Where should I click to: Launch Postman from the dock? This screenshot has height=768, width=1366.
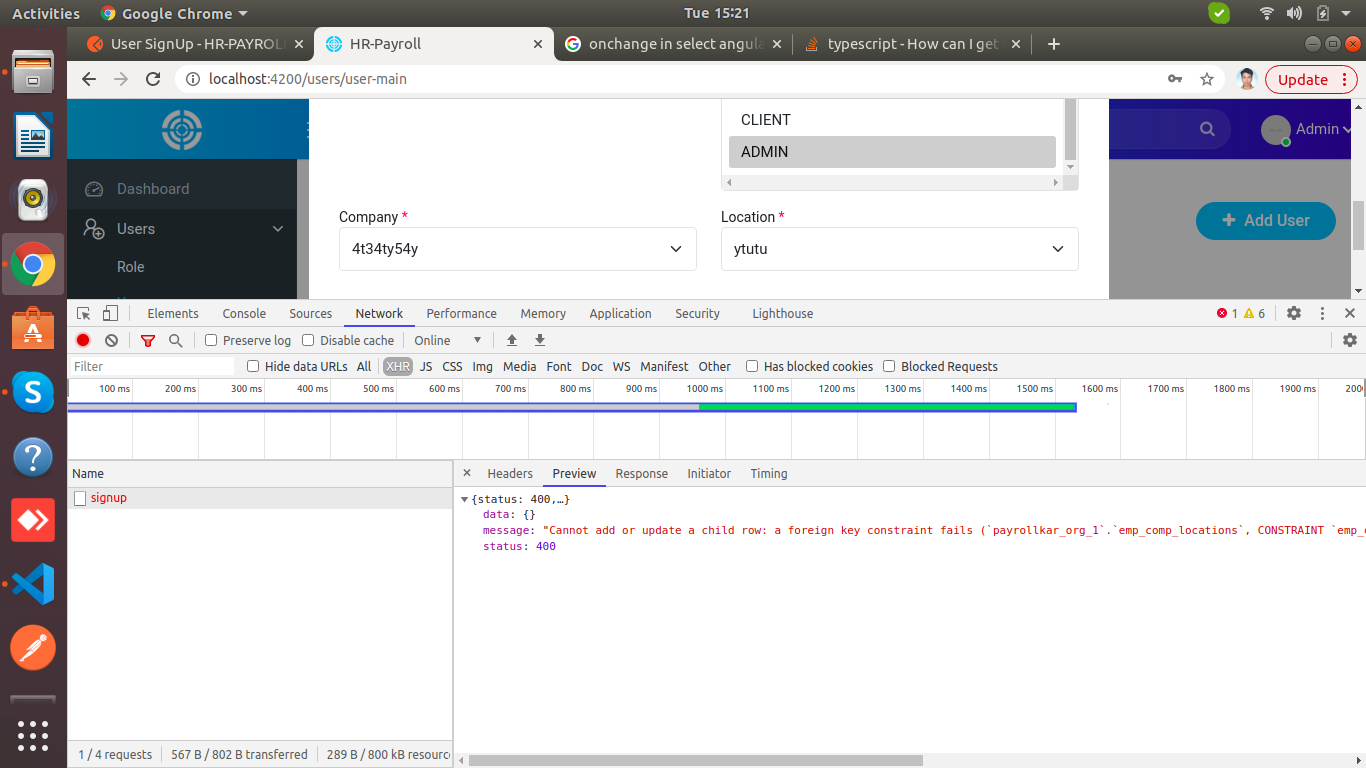pyautogui.click(x=33, y=648)
